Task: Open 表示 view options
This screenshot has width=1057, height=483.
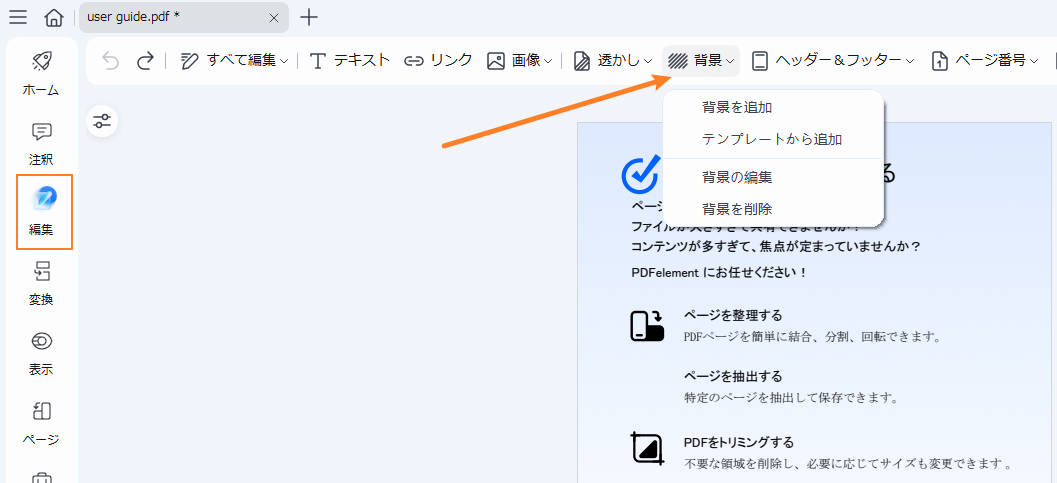Action: click(x=41, y=354)
